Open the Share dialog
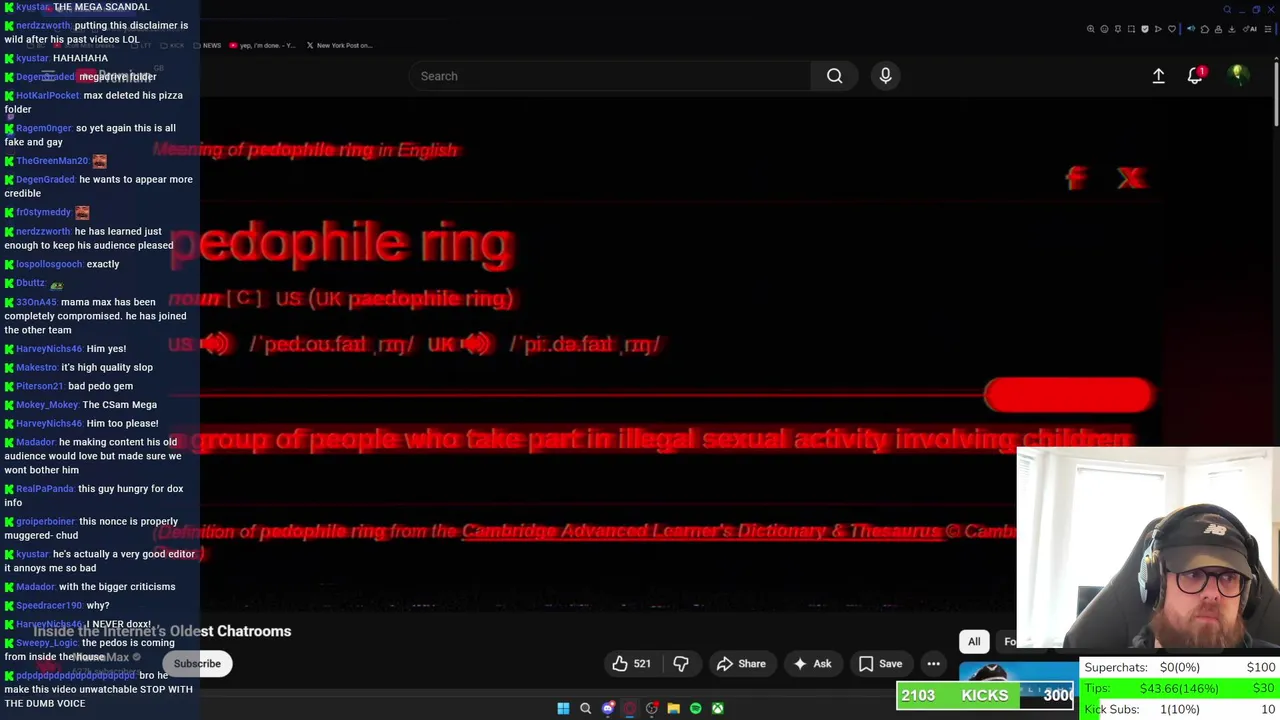Screen dimensions: 1280x720 click(x=741, y=664)
